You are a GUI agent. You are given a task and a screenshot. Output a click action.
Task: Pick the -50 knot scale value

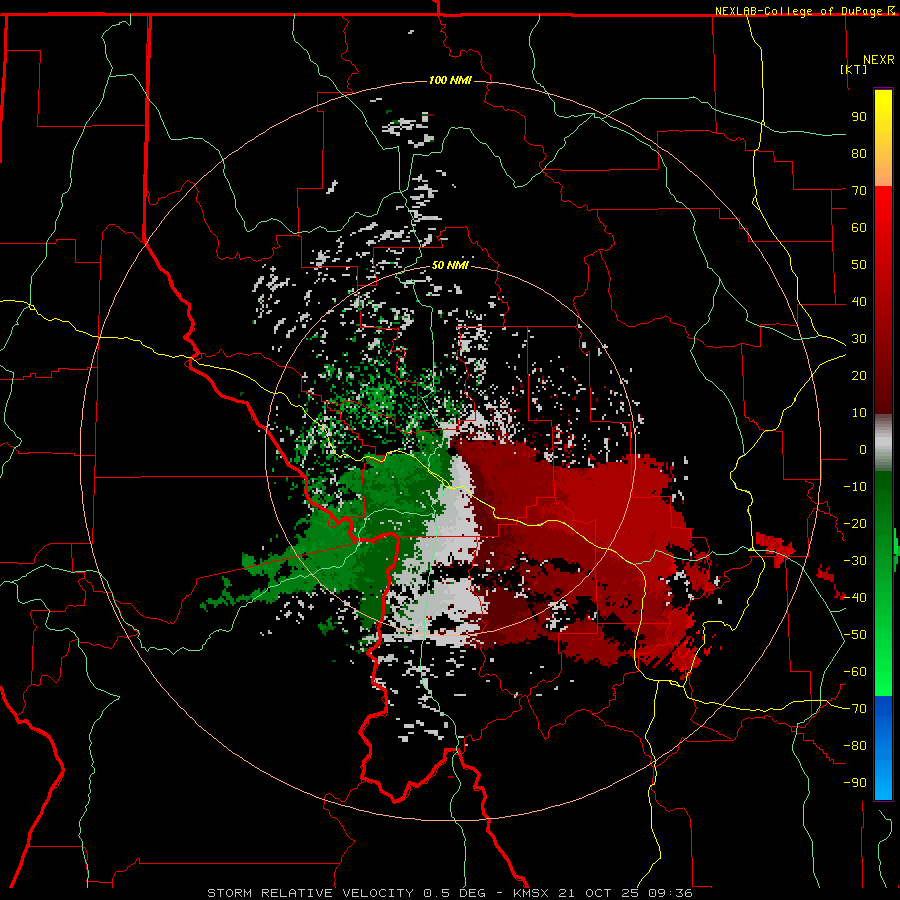(855, 635)
